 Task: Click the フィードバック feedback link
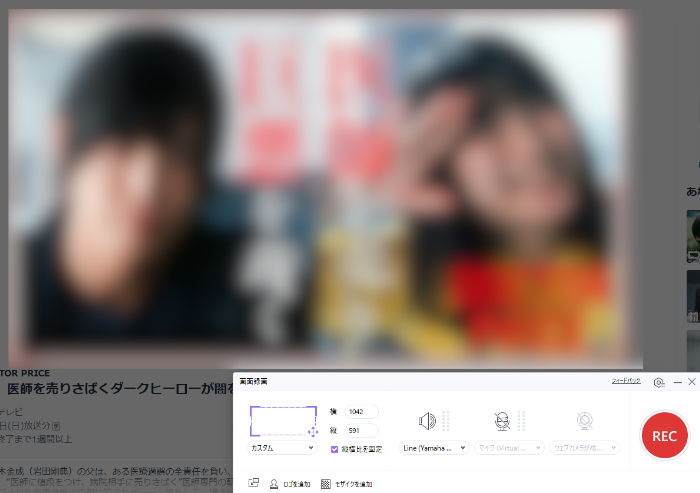point(626,381)
